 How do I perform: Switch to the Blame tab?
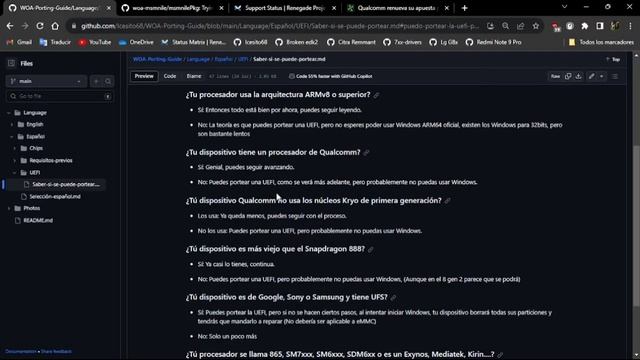[194, 76]
